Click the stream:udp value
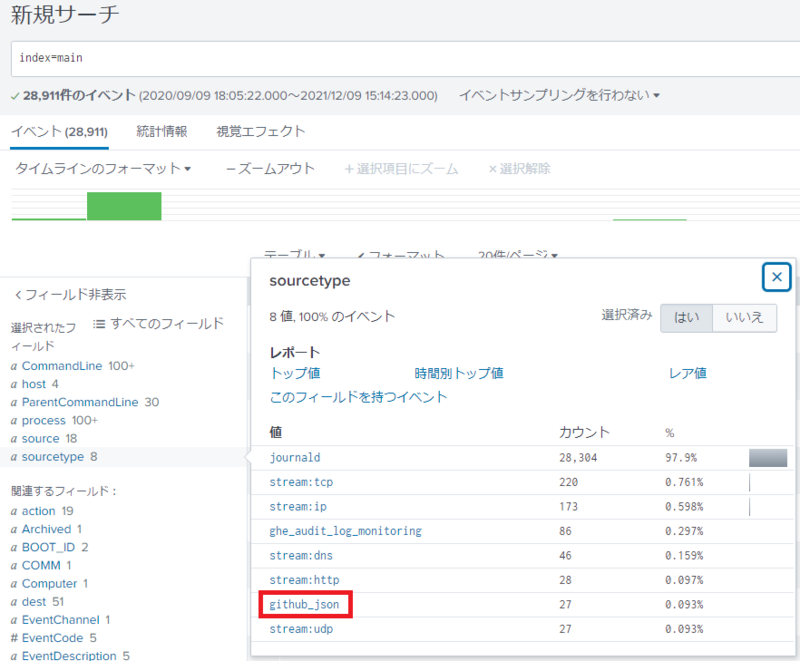 click(x=301, y=629)
